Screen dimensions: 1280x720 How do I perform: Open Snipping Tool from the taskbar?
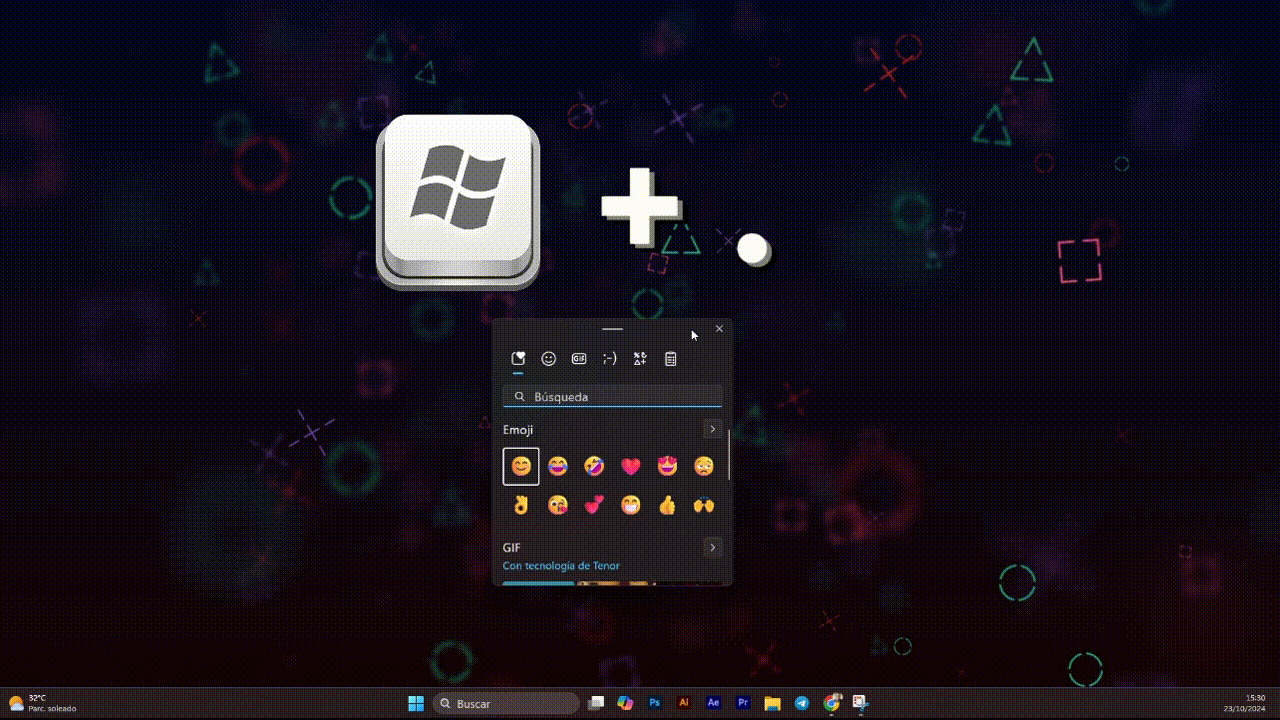(860, 703)
